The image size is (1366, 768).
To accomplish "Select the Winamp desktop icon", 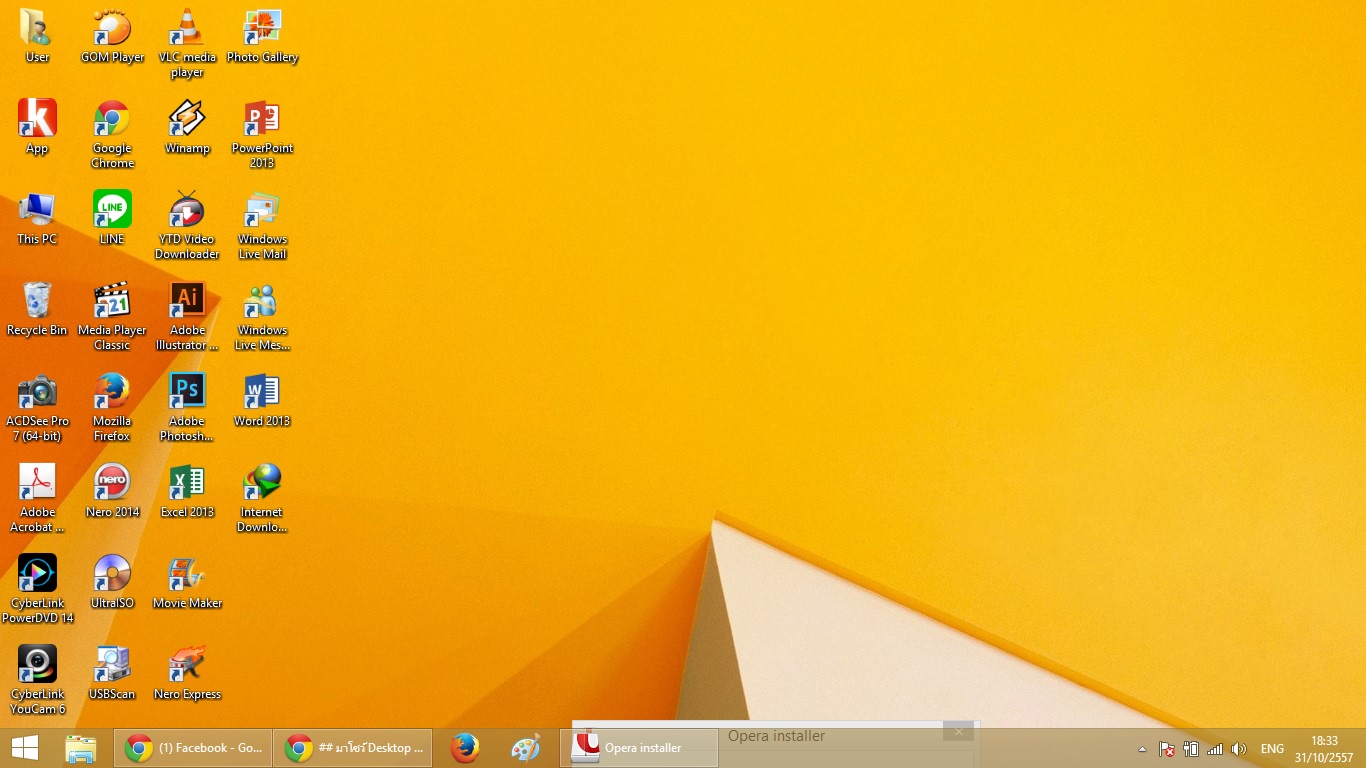I will [x=187, y=127].
